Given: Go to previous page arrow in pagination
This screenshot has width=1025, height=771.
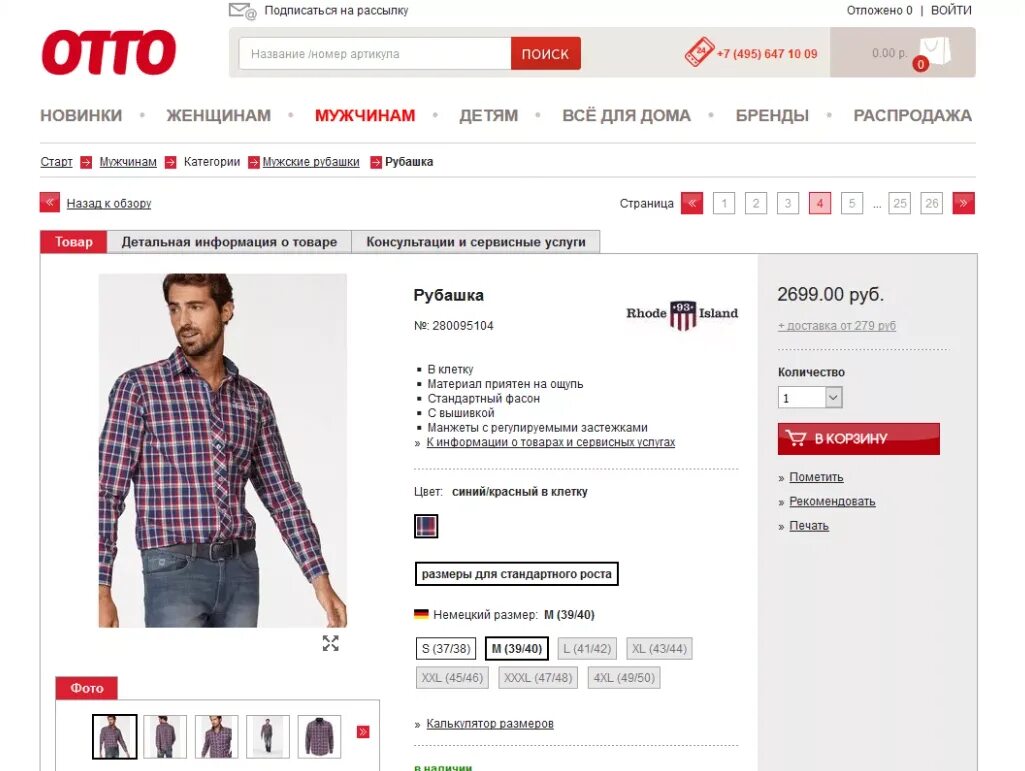Looking at the screenshot, I should click(692, 203).
